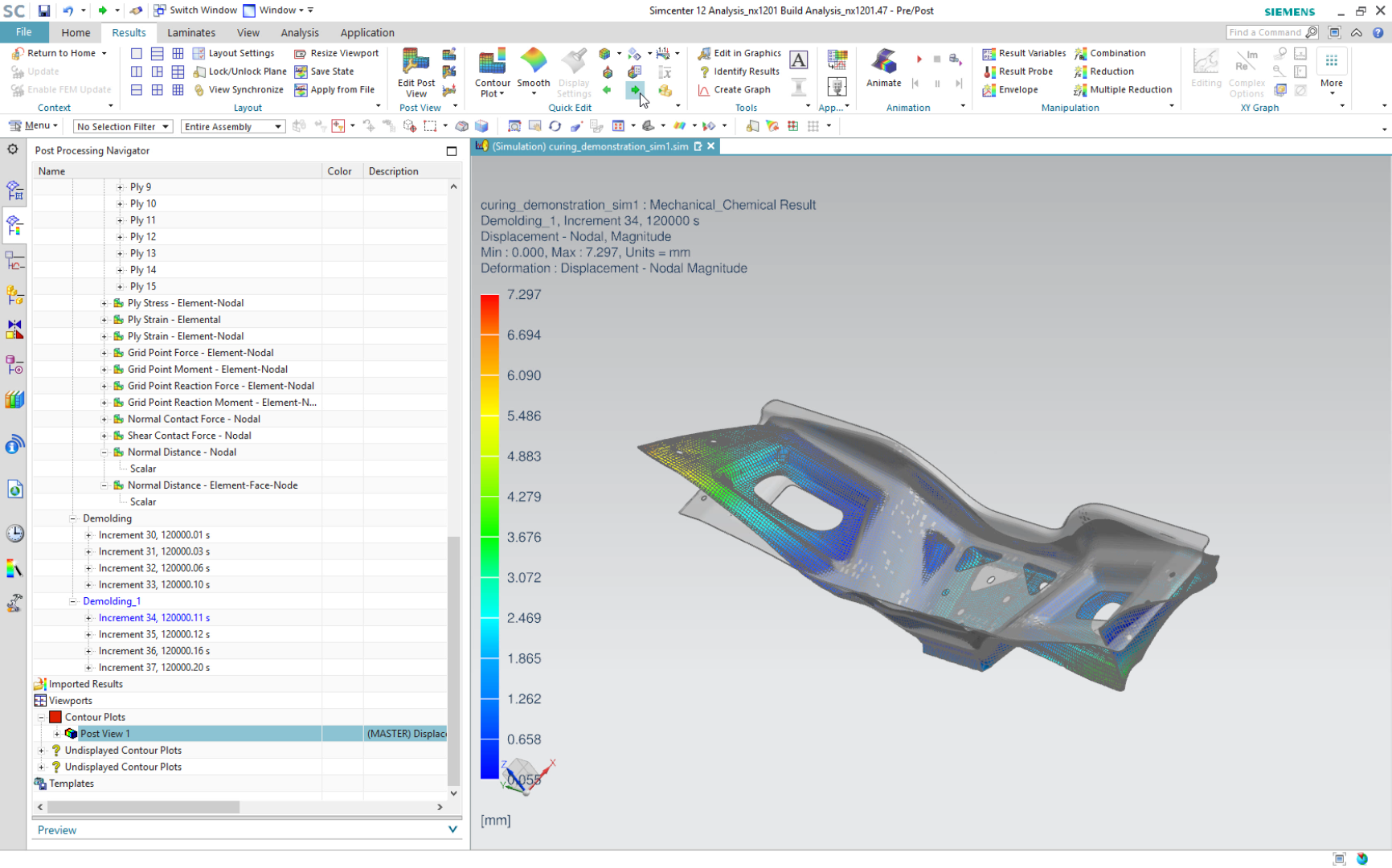Click the Contour Plot icon
Screen dimensions: 1392x868
coord(492,63)
